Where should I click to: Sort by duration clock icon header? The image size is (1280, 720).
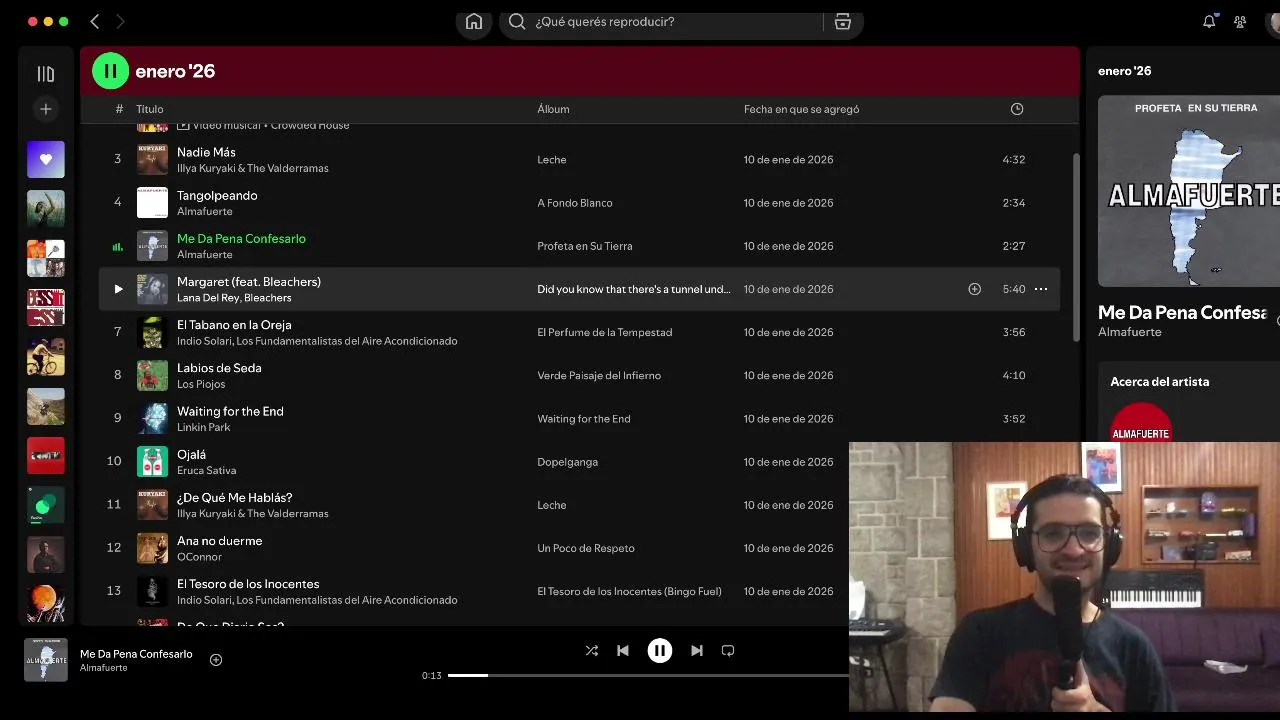(x=1017, y=109)
